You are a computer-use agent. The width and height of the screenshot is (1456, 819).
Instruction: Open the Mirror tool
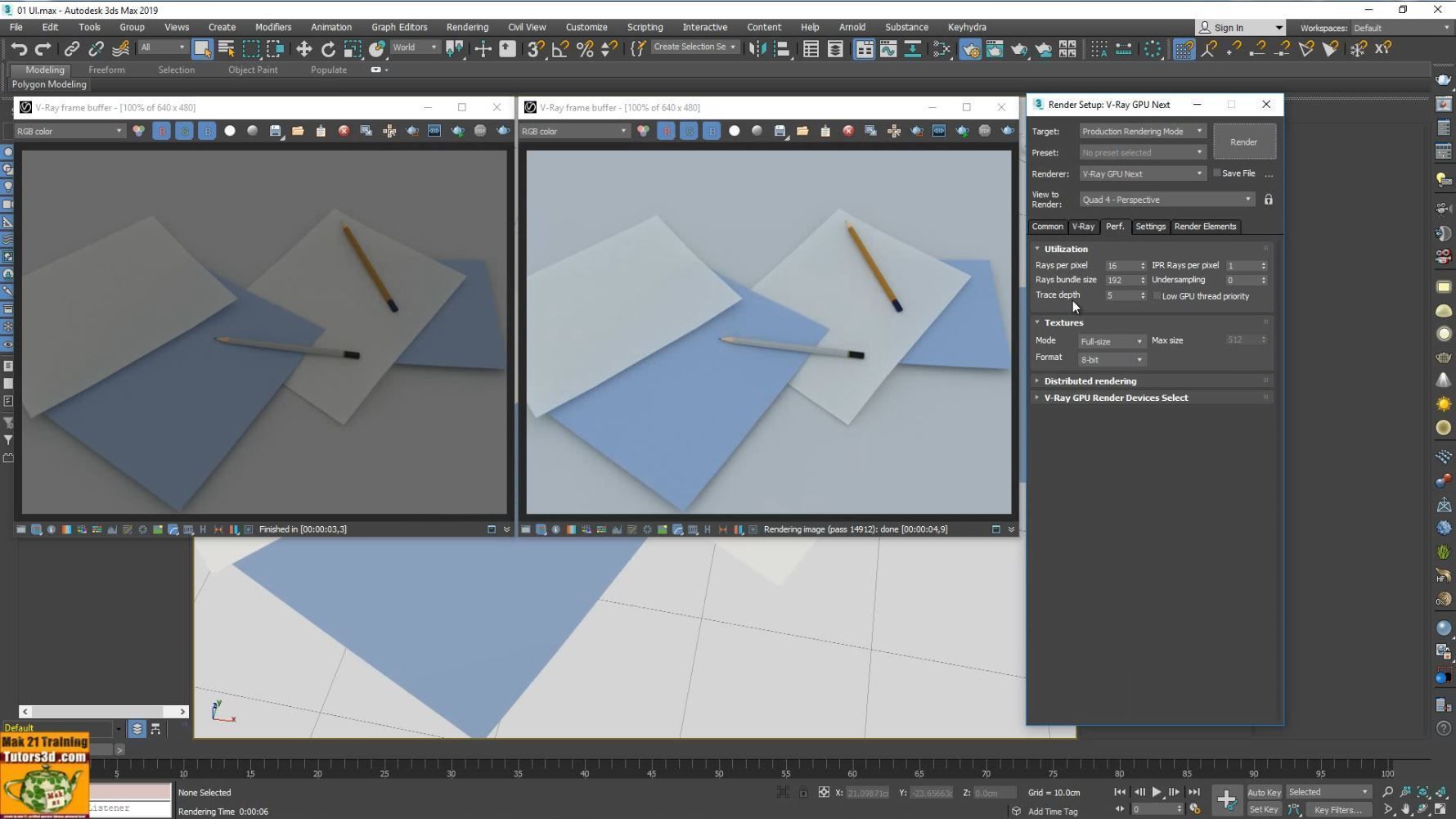757,49
